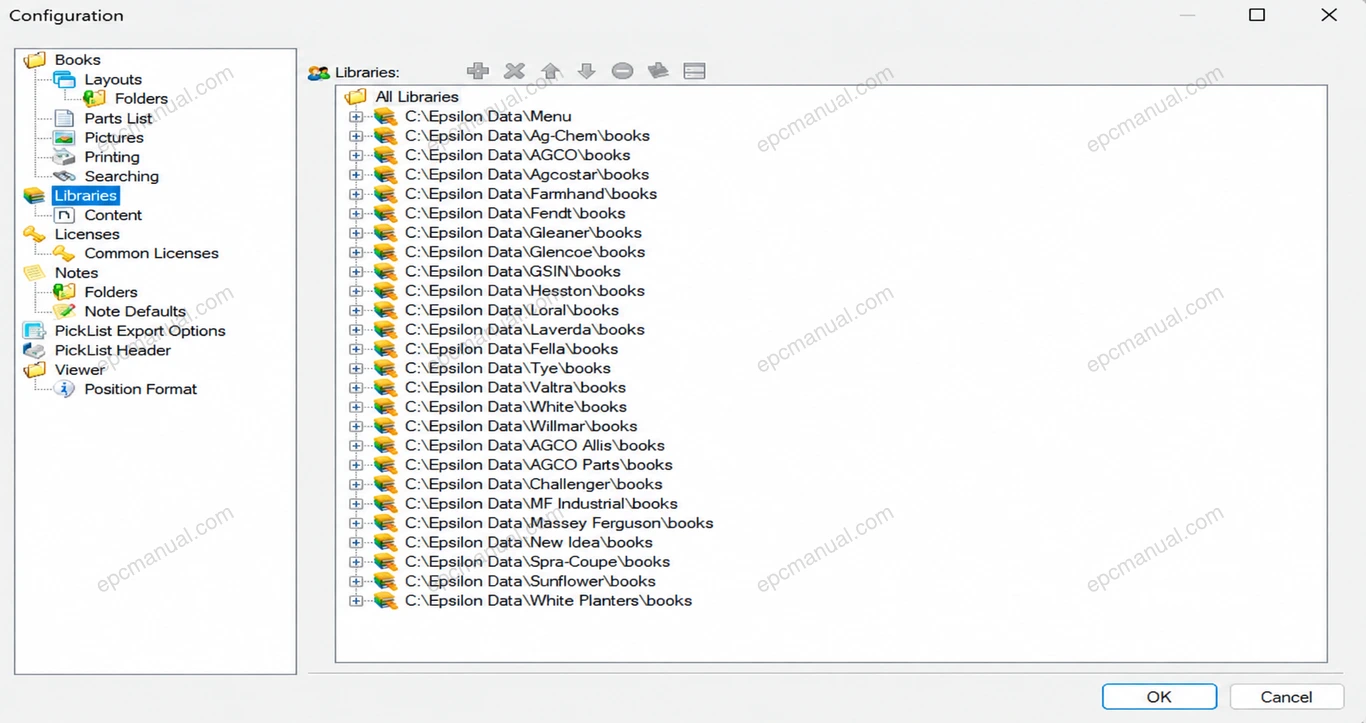This screenshot has width=1366, height=723.
Task: Expand the C:\Epsilon Data\Menu library node
Action: pyautogui.click(x=356, y=117)
